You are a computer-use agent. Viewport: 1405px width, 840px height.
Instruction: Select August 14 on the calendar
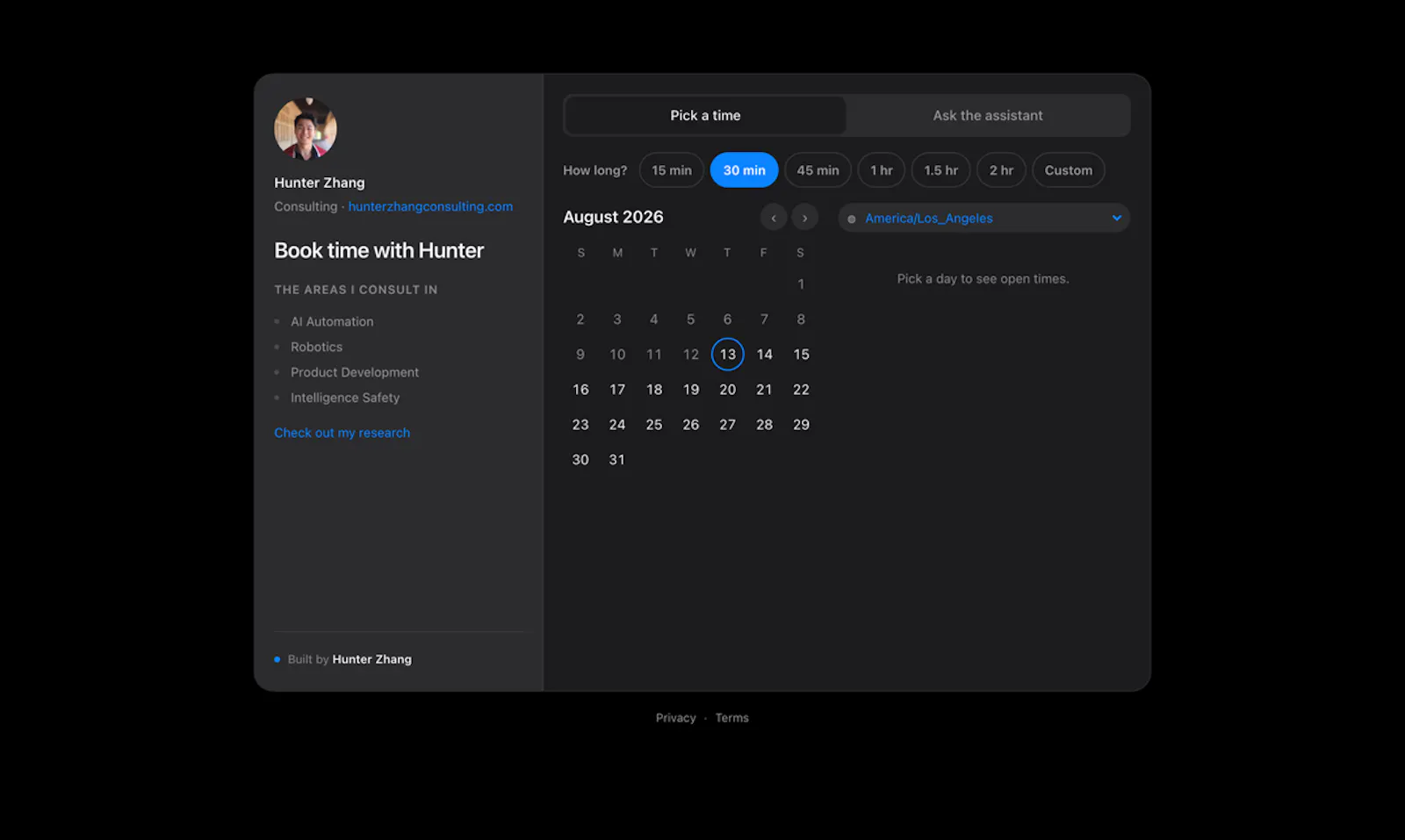pos(765,355)
